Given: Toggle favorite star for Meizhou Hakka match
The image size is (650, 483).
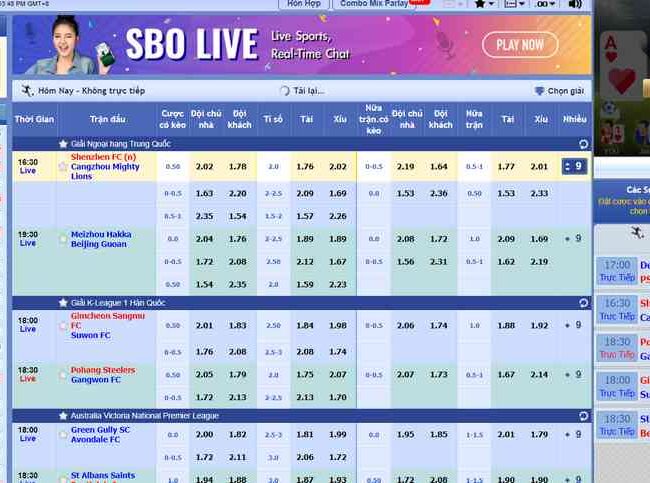Looking at the screenshot, I should (63, 239).
